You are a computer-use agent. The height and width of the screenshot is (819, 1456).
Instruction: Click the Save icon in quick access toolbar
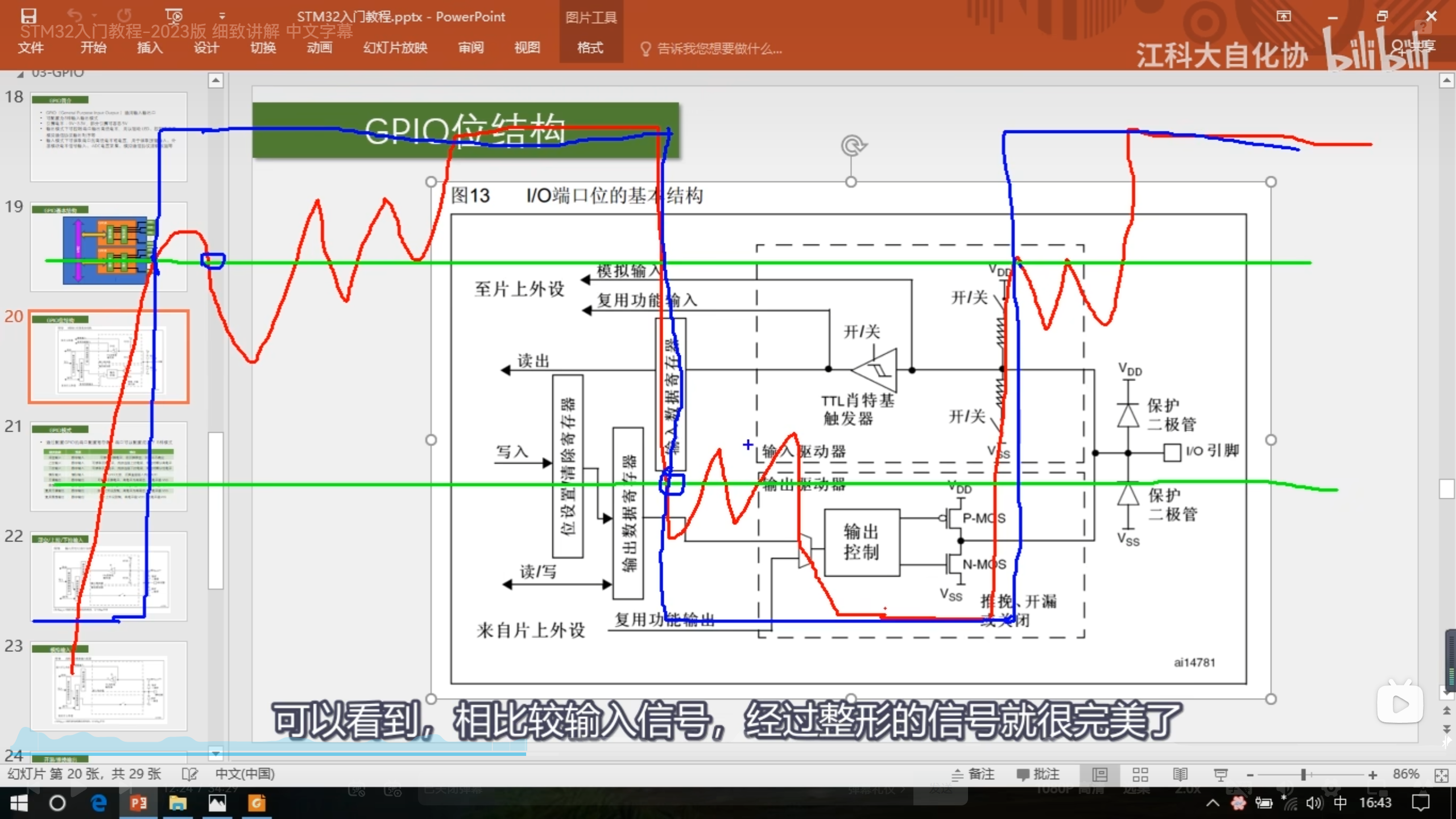coord(28,15)
